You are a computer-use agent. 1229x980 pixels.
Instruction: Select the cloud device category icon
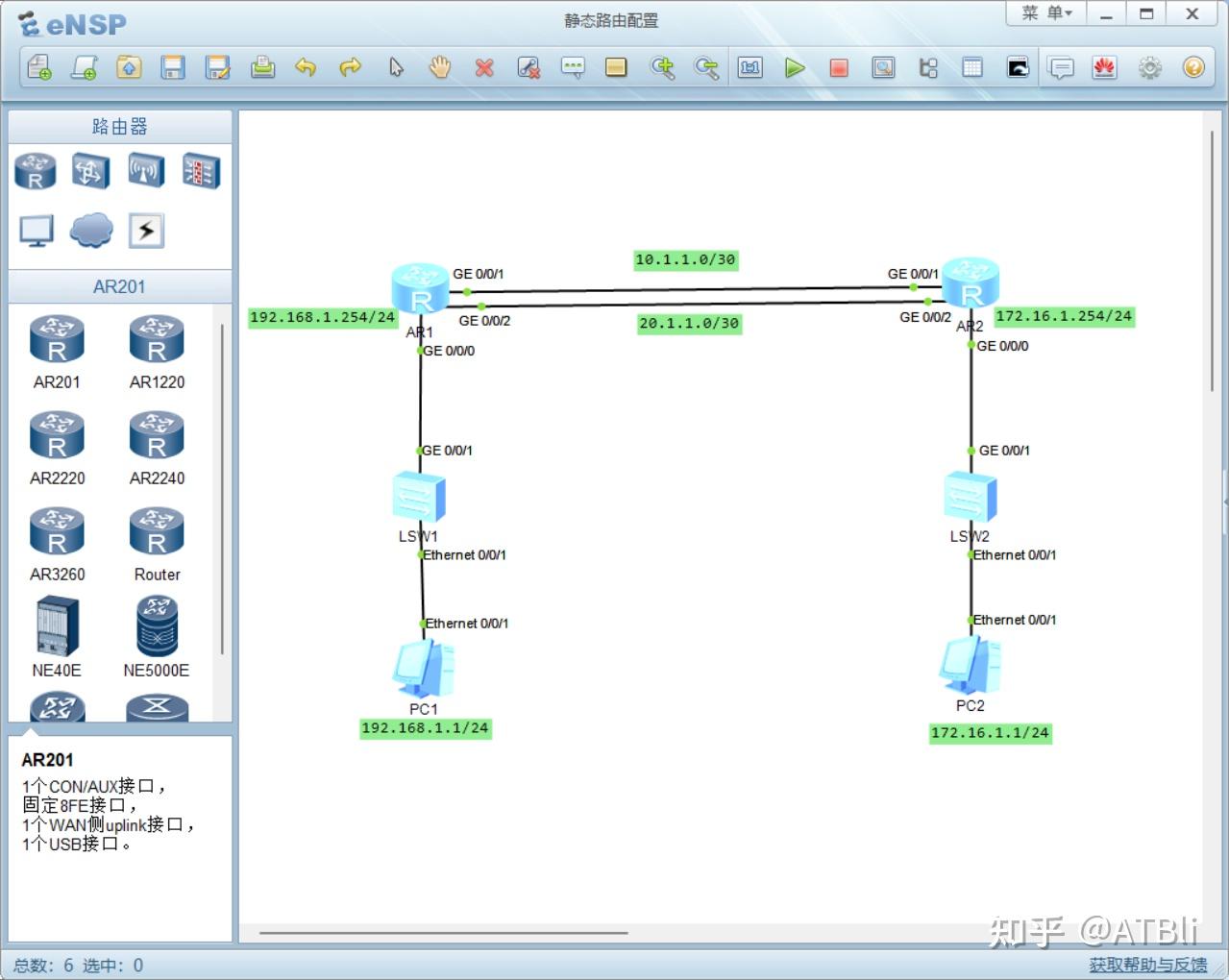[91, 231]
